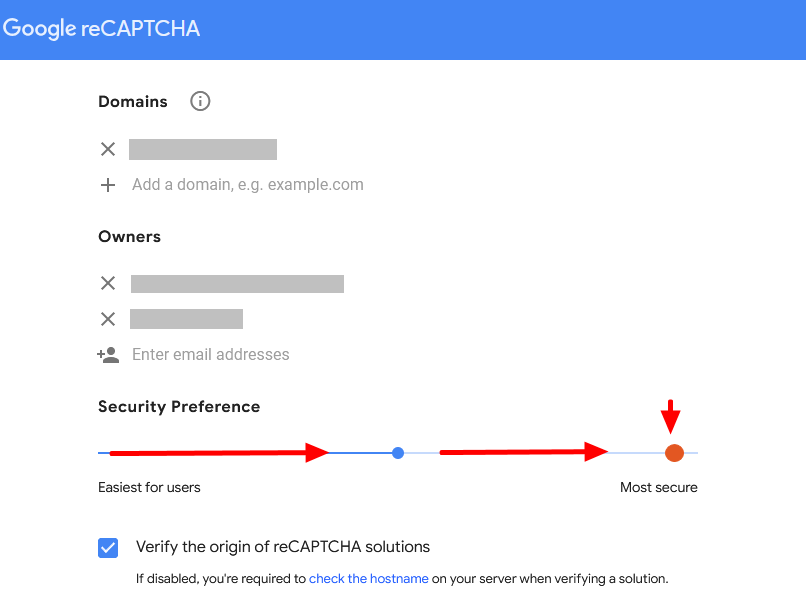Click the add-person icon beside email addresses

coord(108,354)
